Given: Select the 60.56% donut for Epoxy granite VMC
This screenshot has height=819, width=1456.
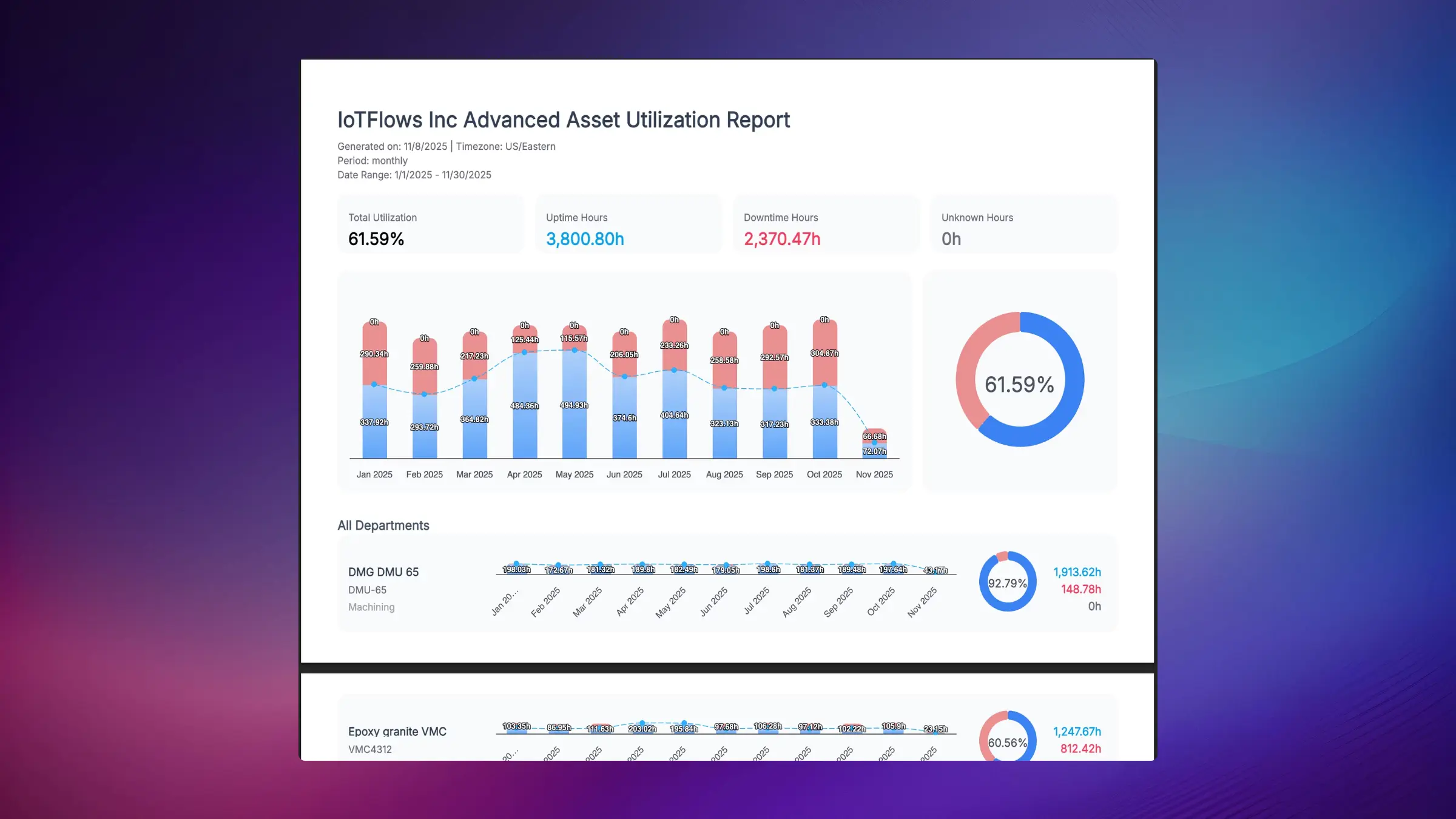Looking at the screenshot, I should tap(1007, 742).
